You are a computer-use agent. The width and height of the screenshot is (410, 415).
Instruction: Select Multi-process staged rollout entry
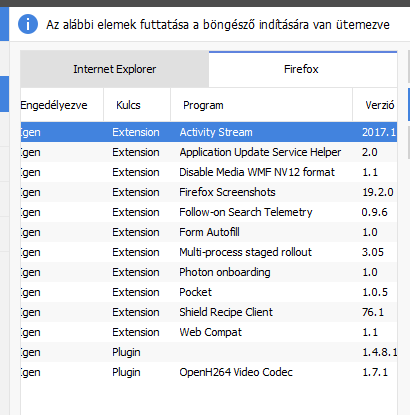coord(209,252)
